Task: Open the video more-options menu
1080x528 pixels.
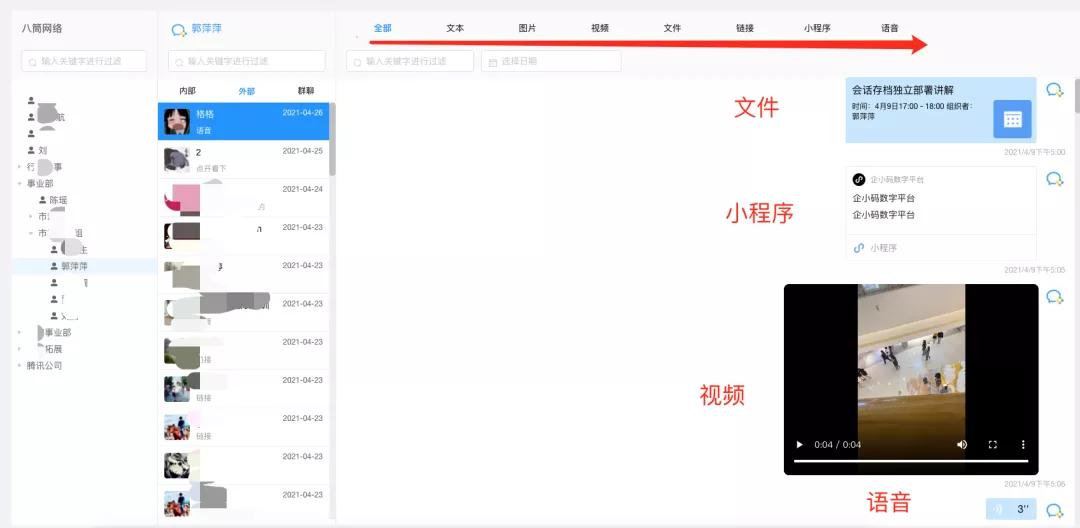Action: [1023, 445]
